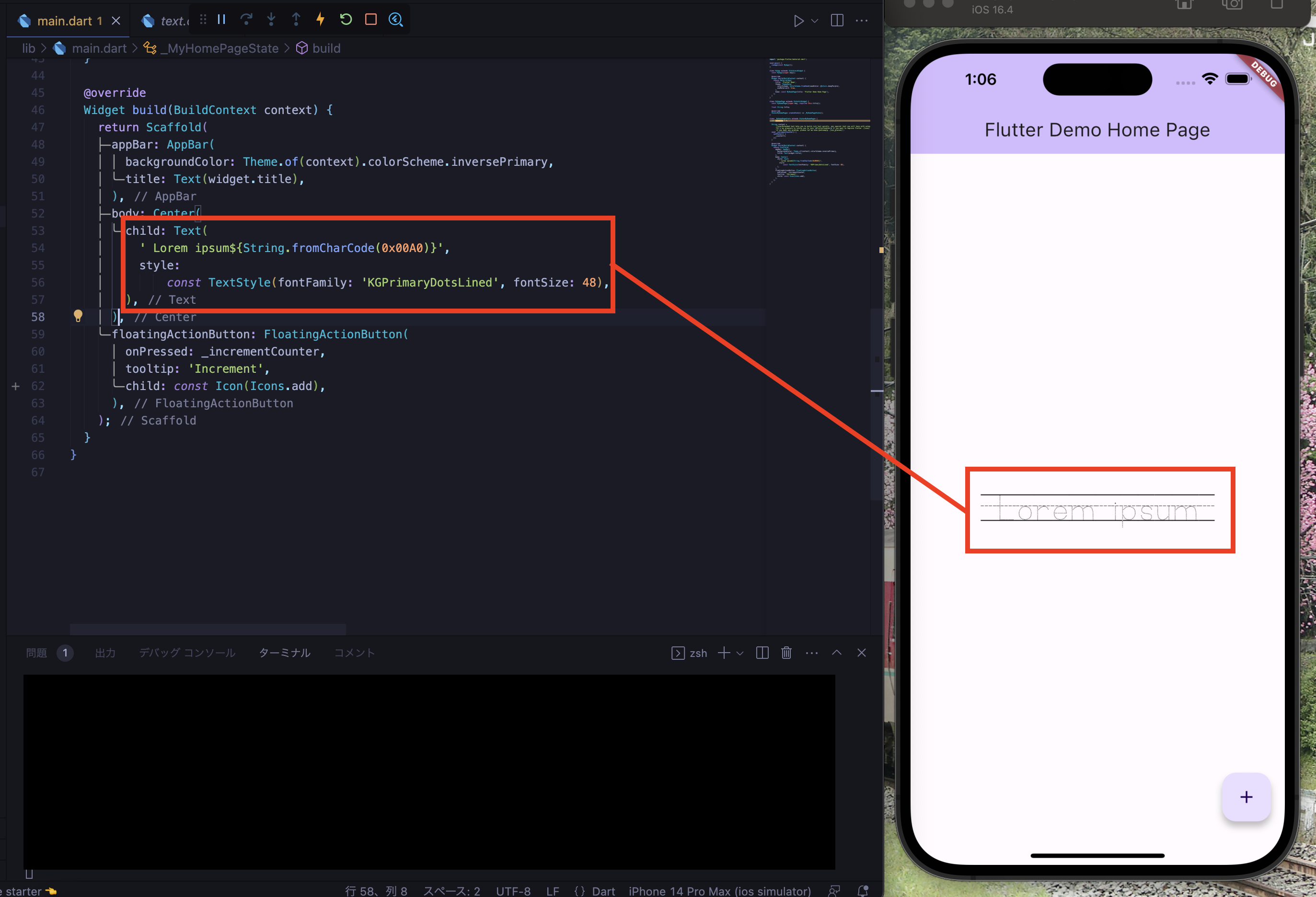
Task: Open the デバッグ コンソール panel tab
Action: pos(187,652)
